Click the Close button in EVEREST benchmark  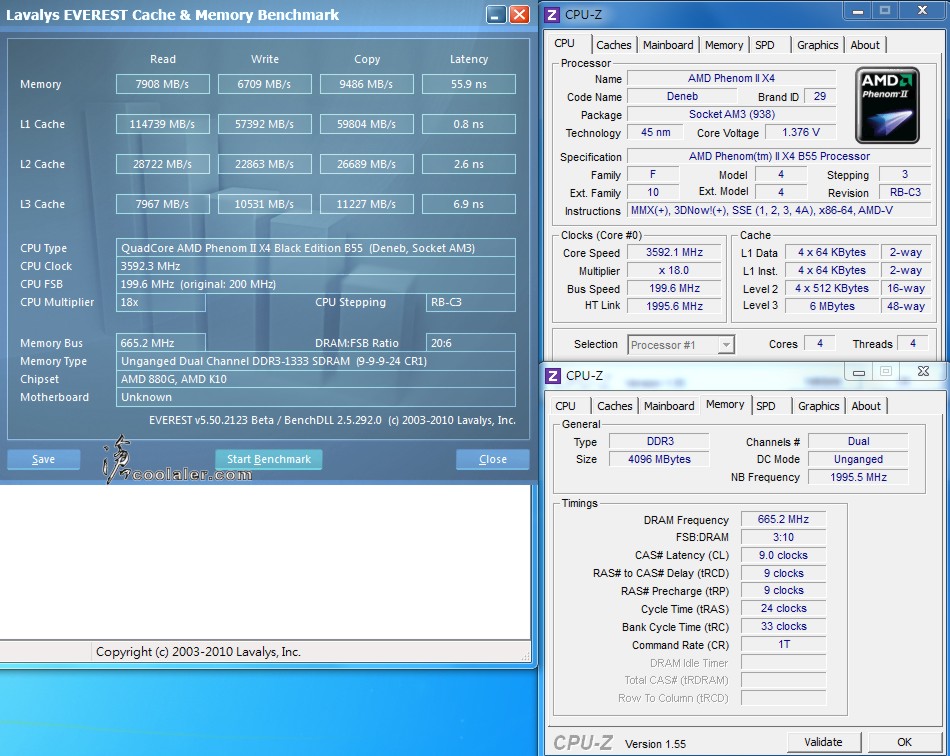pos(493,459)
